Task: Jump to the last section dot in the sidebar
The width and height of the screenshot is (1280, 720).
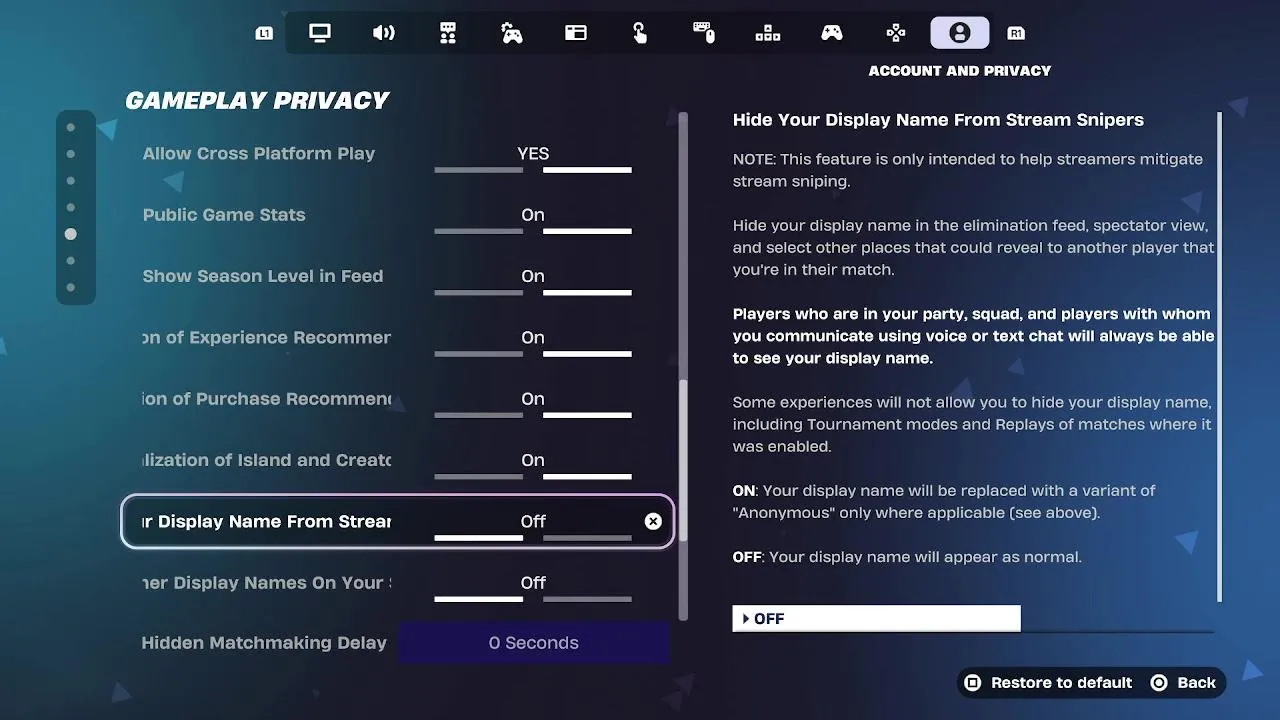Action: coord(70,288)
